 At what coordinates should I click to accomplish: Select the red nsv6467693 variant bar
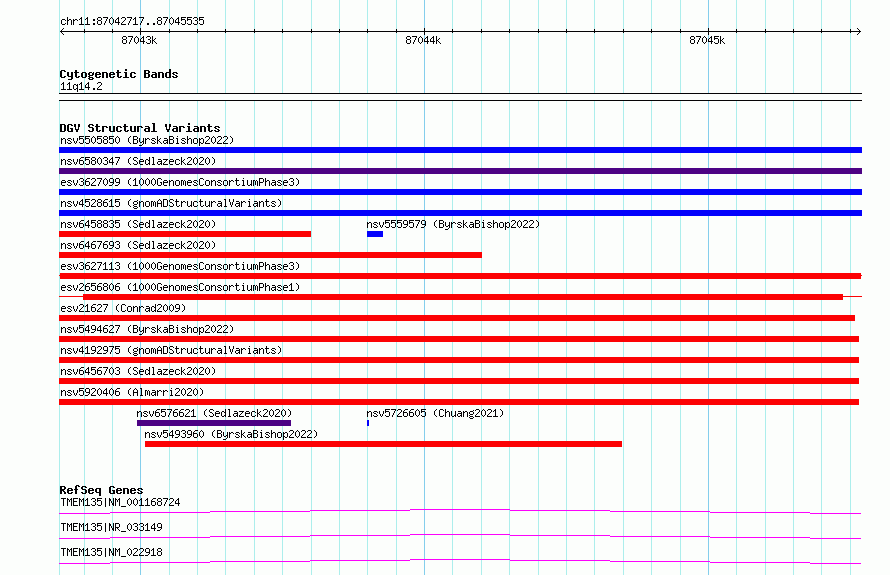click(270, 255)
